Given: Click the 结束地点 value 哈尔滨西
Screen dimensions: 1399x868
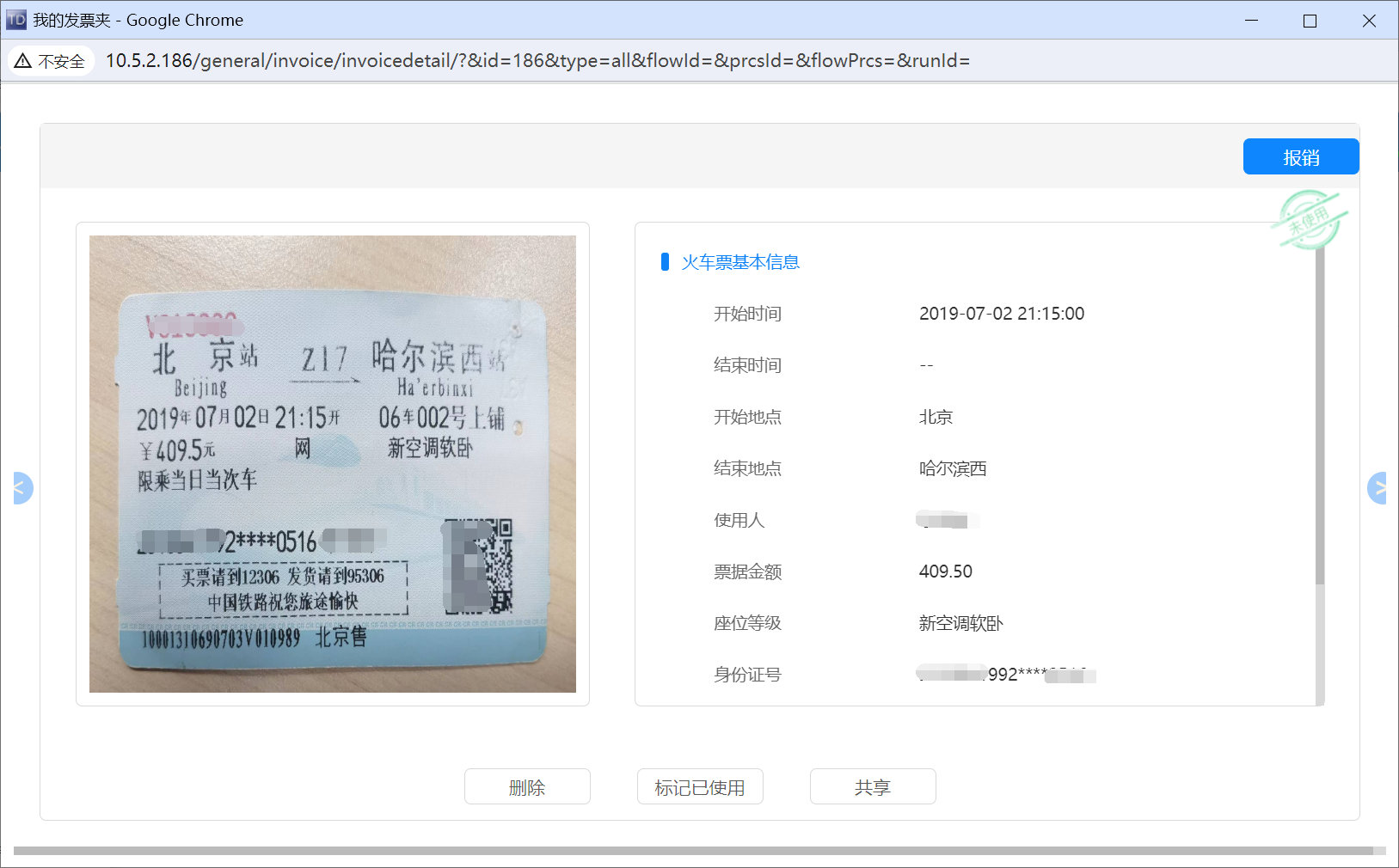Looking at the screenshot, I should tap(953, 468).
